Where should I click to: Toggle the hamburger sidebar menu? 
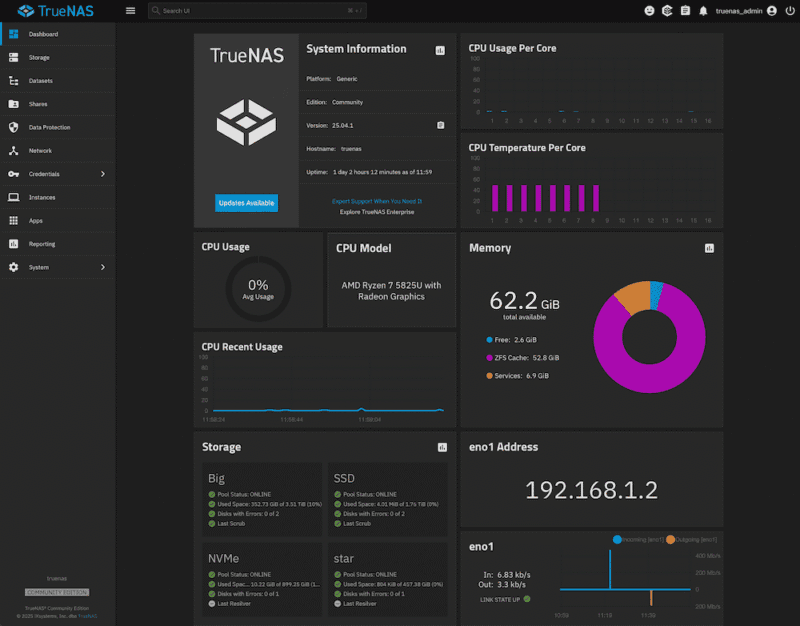coord(131,11)
